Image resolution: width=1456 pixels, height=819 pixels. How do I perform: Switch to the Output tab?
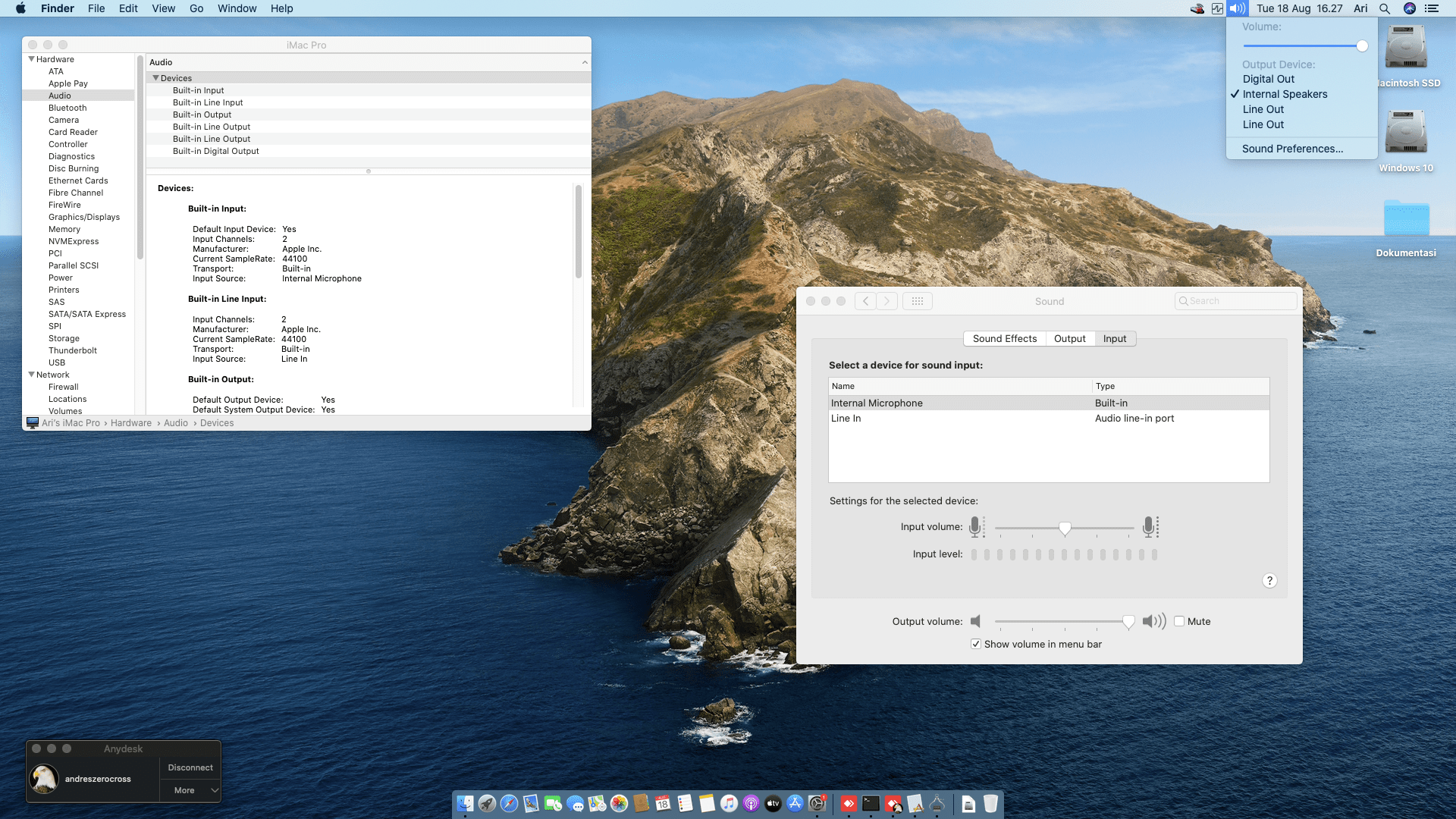pyautogui.click(x=1069, y=339)
